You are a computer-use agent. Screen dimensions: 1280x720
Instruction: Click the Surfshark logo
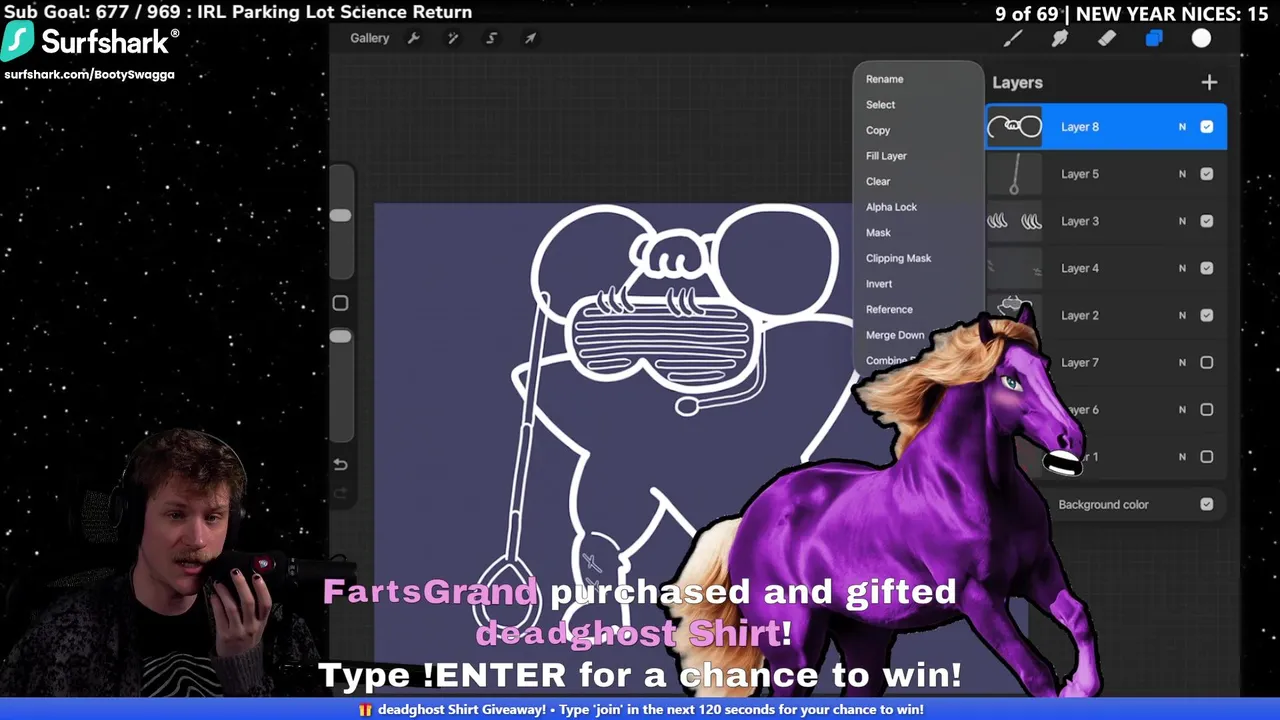click(90, 41)
